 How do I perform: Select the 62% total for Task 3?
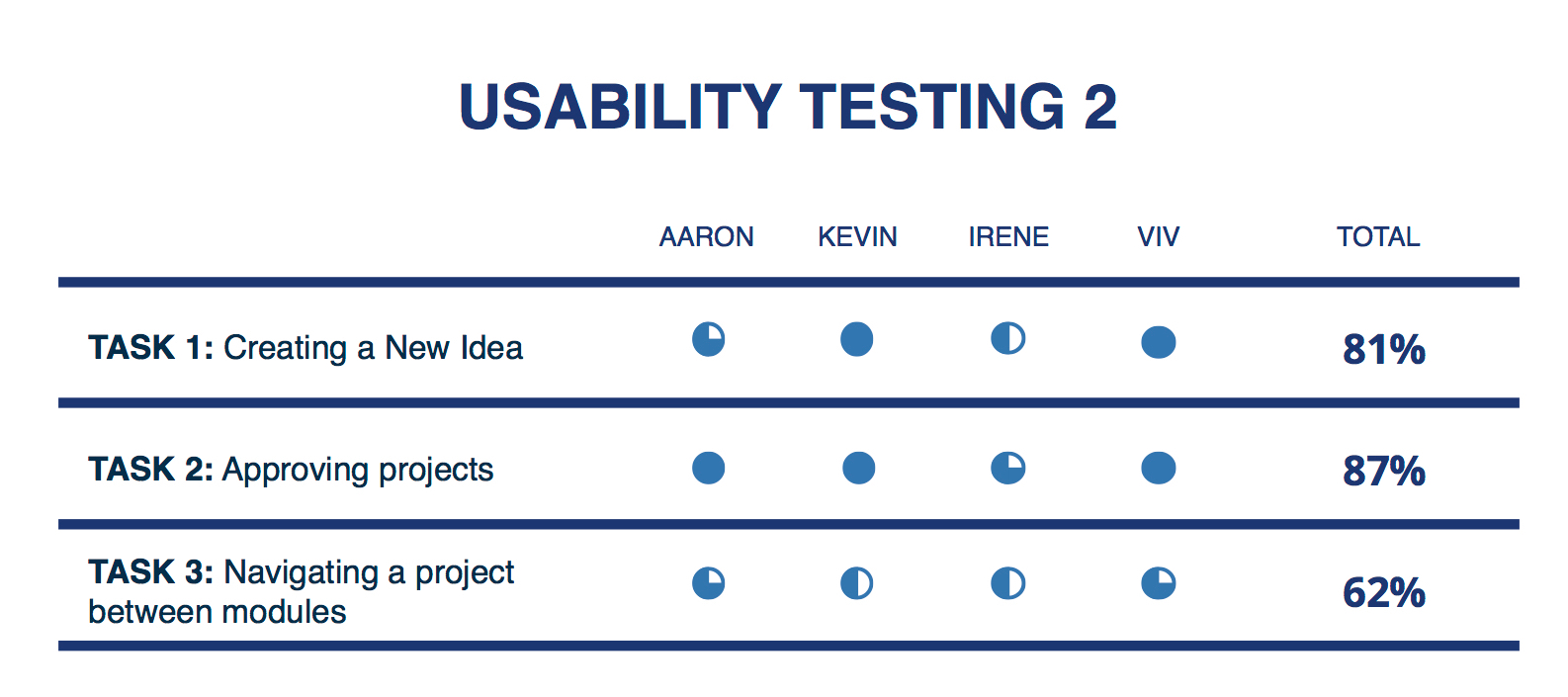coord(1384,593)
